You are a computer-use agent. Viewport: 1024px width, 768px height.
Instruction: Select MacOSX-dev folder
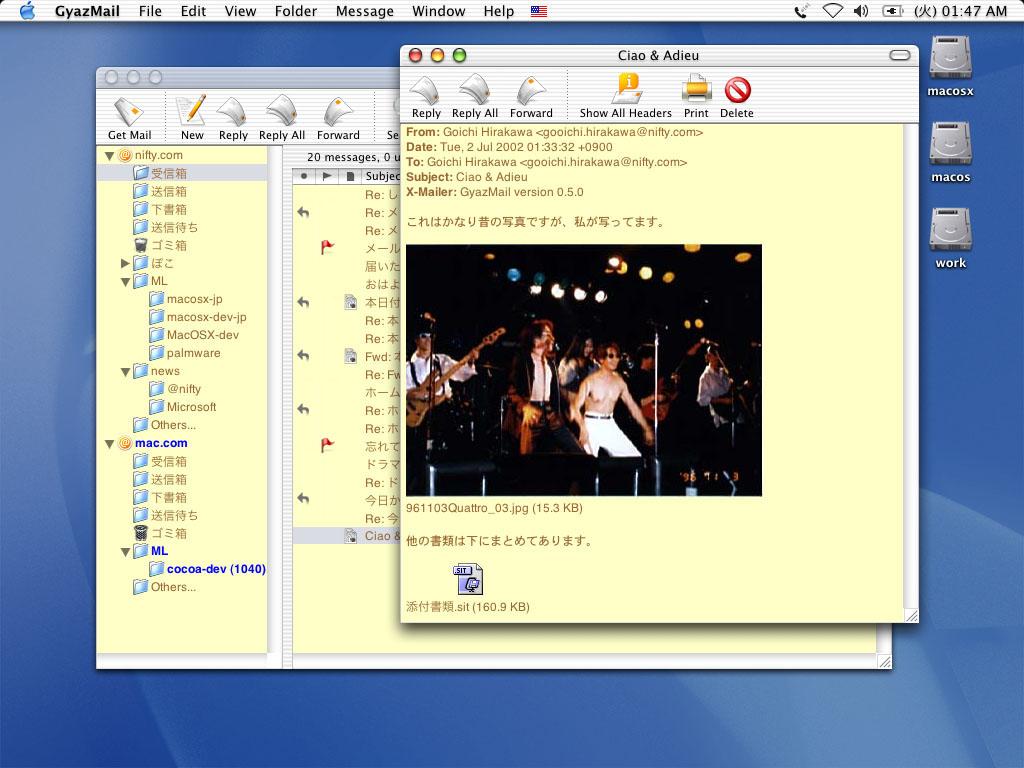pyautogui.click(x=194, y=335)
